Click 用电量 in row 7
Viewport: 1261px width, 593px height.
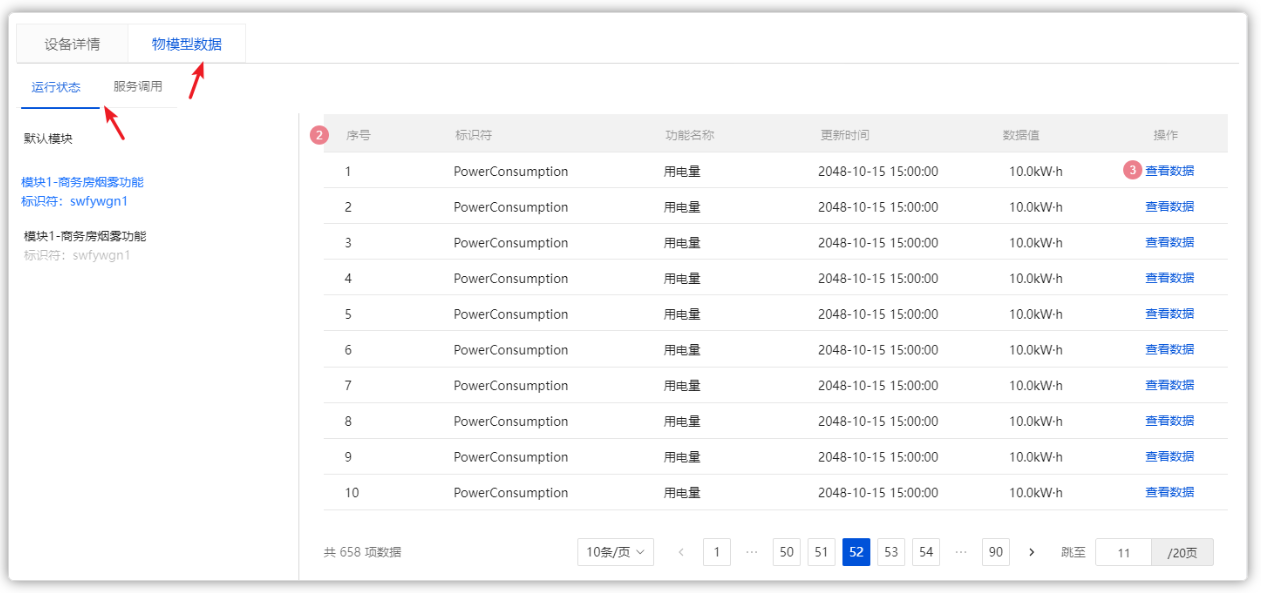pos(682,386)
